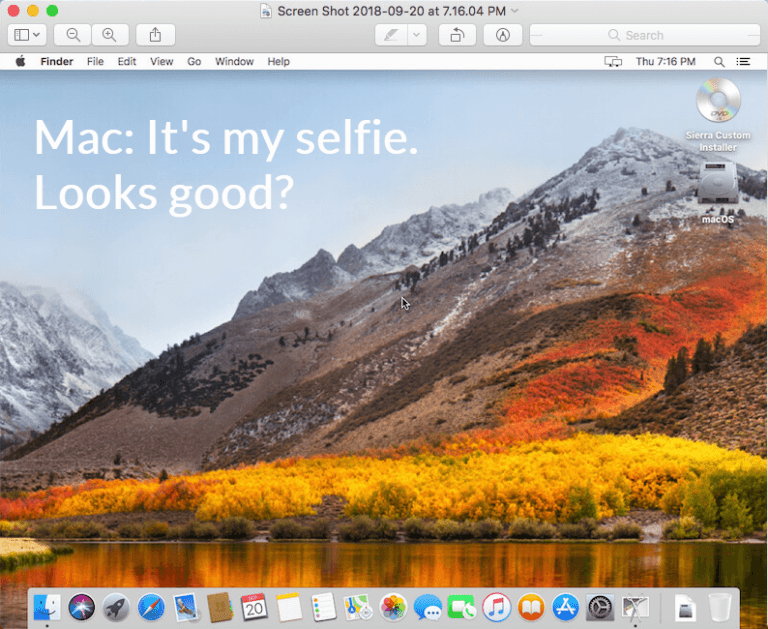Screen dimensions: 768x629
Task: Click the disk image document in the Dock
Action: pos(685,607)
